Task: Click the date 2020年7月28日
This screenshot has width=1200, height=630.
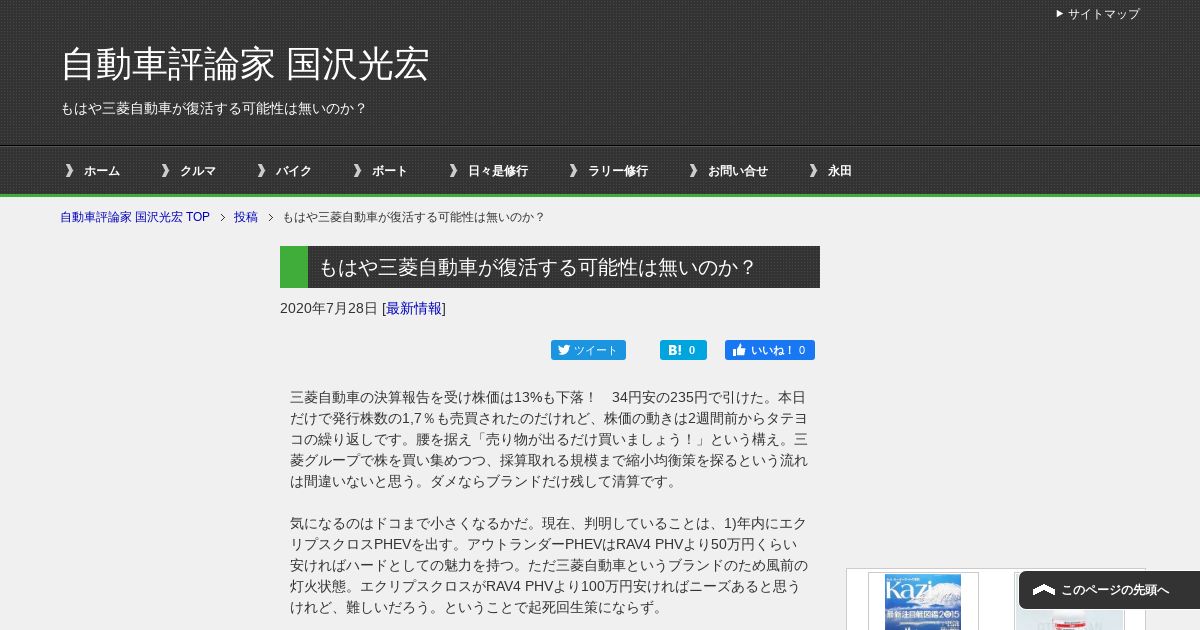Action: 329,308
